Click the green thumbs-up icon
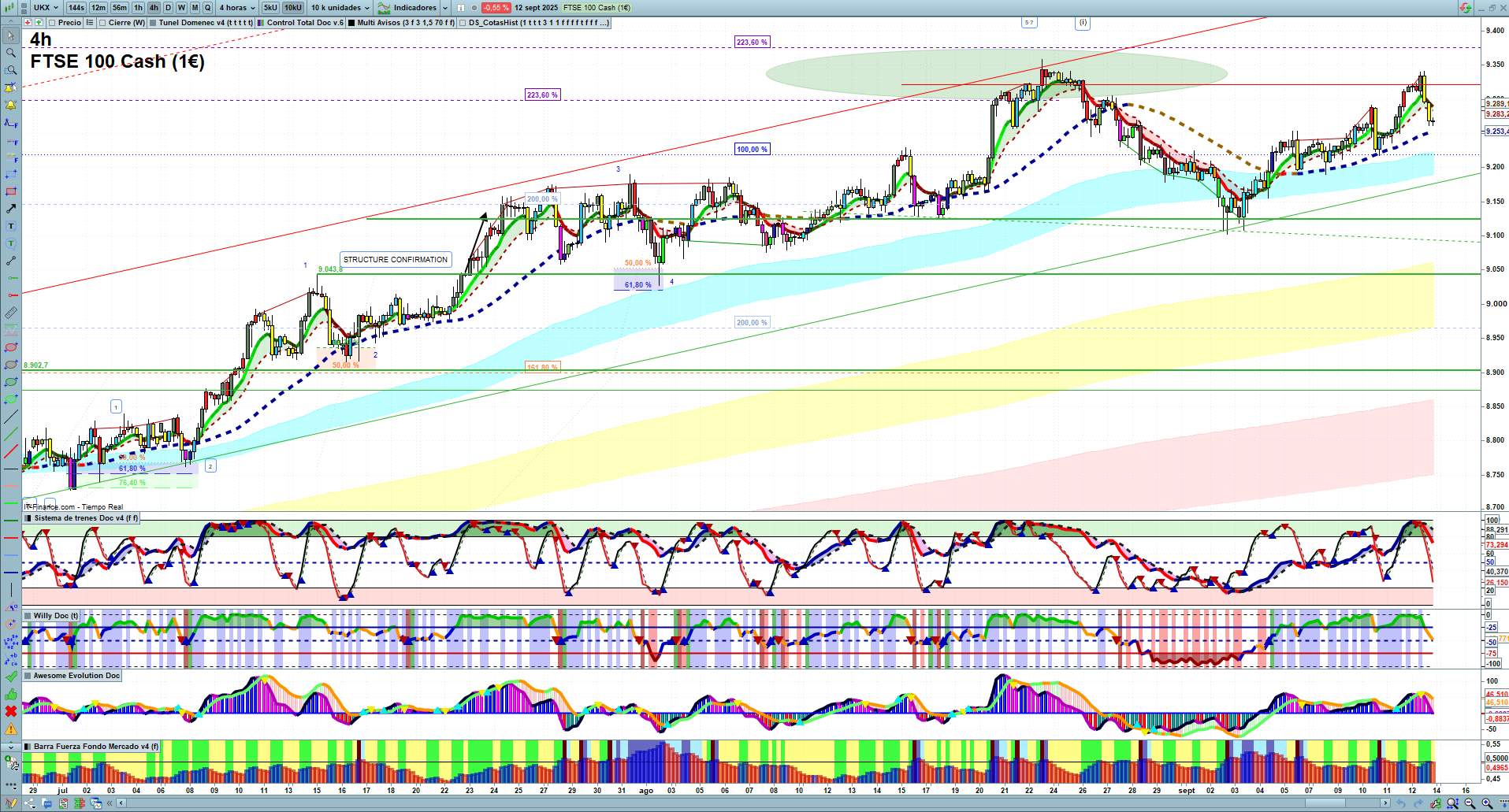This screenshot has width=1509, height=812. (11, 694)
